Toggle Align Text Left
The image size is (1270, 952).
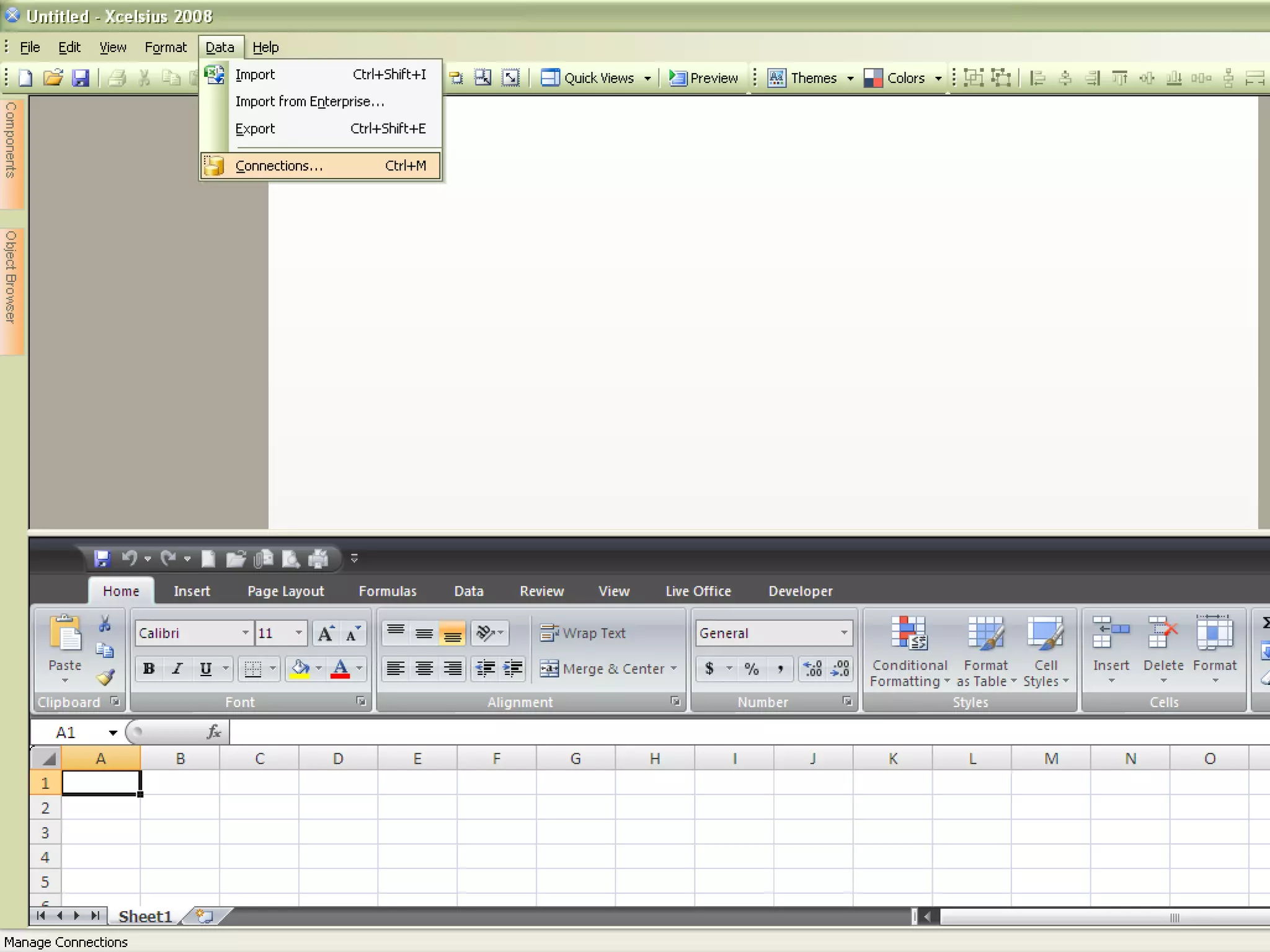[x=396, y=669]
